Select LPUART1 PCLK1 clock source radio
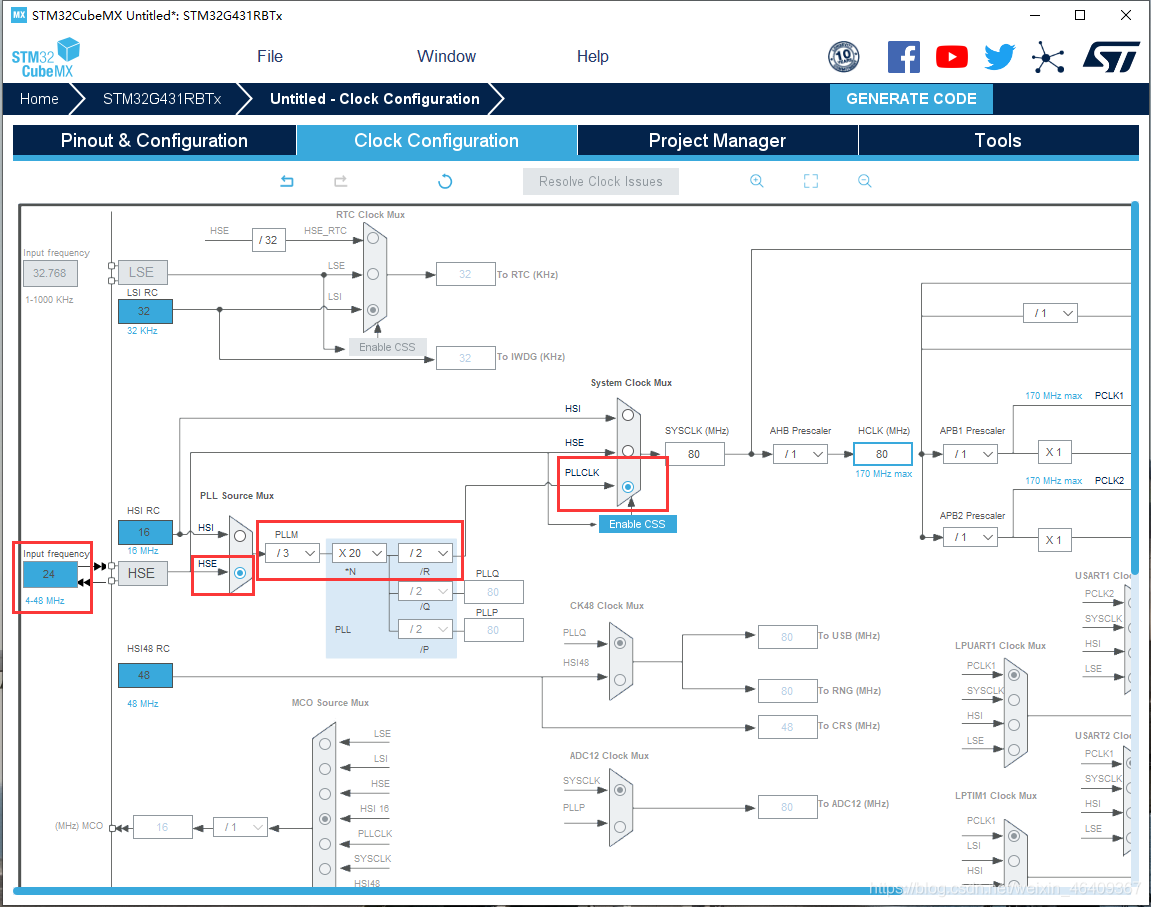Image resolution: width=1151 pixels, height=907 pixels. (x=1014, y=675)
